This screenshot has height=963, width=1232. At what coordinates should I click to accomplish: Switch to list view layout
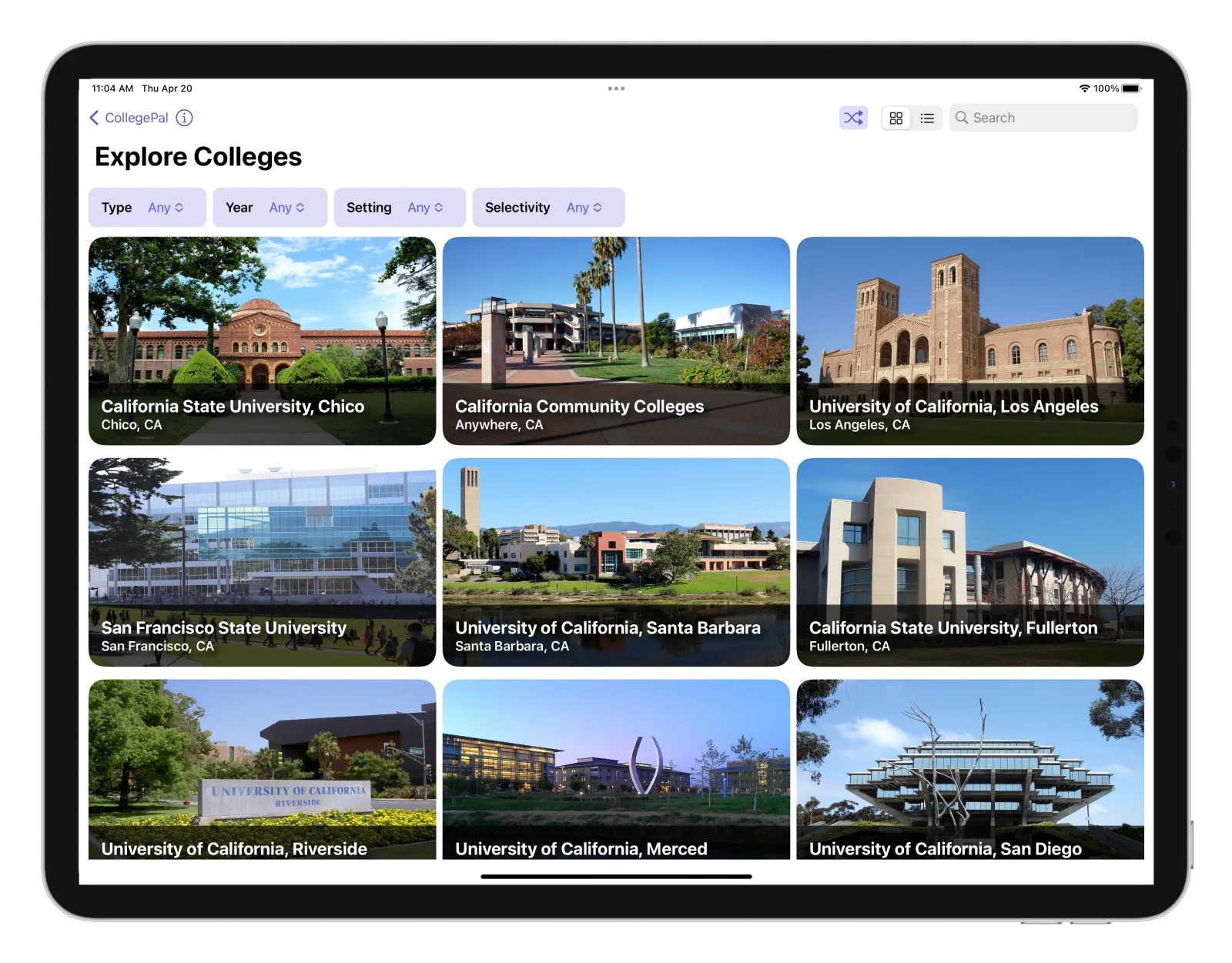tap(927, 118)
